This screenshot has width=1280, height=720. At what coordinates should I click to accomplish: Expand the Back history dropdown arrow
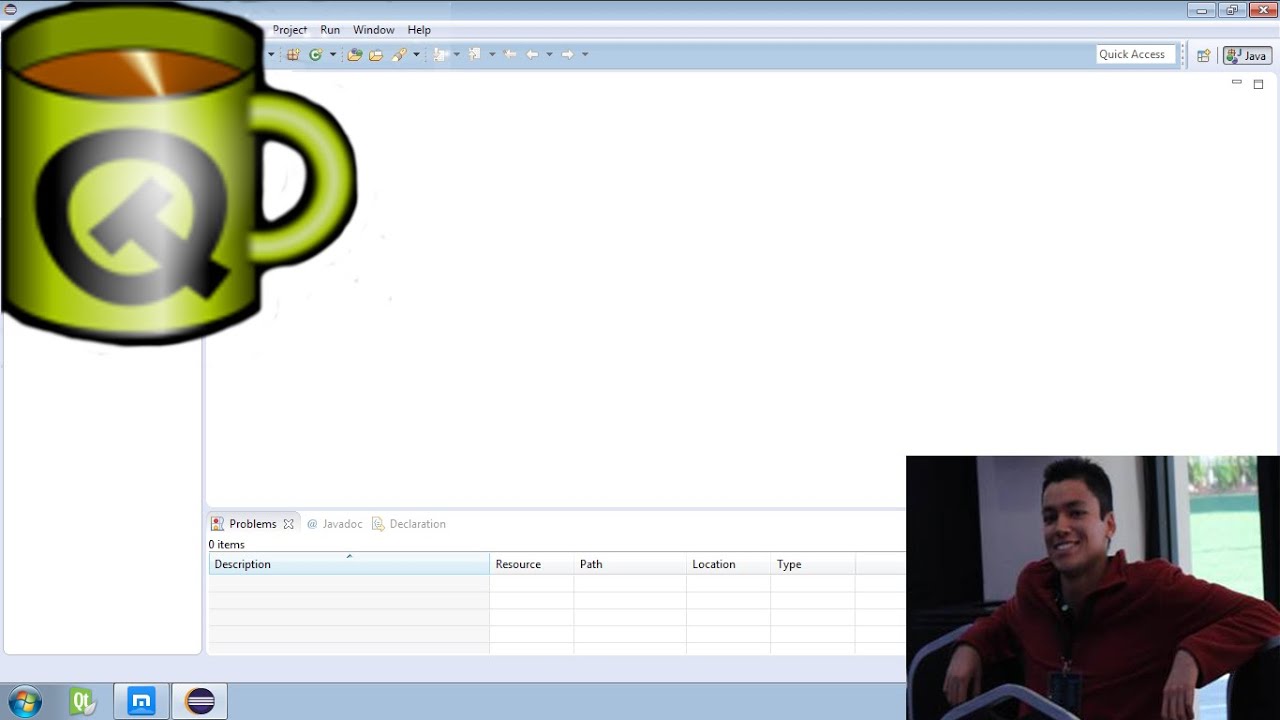tap(549, 55)
